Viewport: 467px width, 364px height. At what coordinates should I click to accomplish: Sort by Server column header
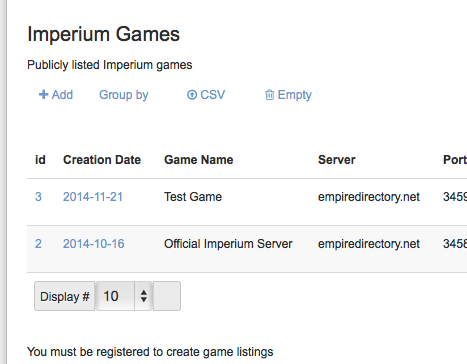[337, 160]
